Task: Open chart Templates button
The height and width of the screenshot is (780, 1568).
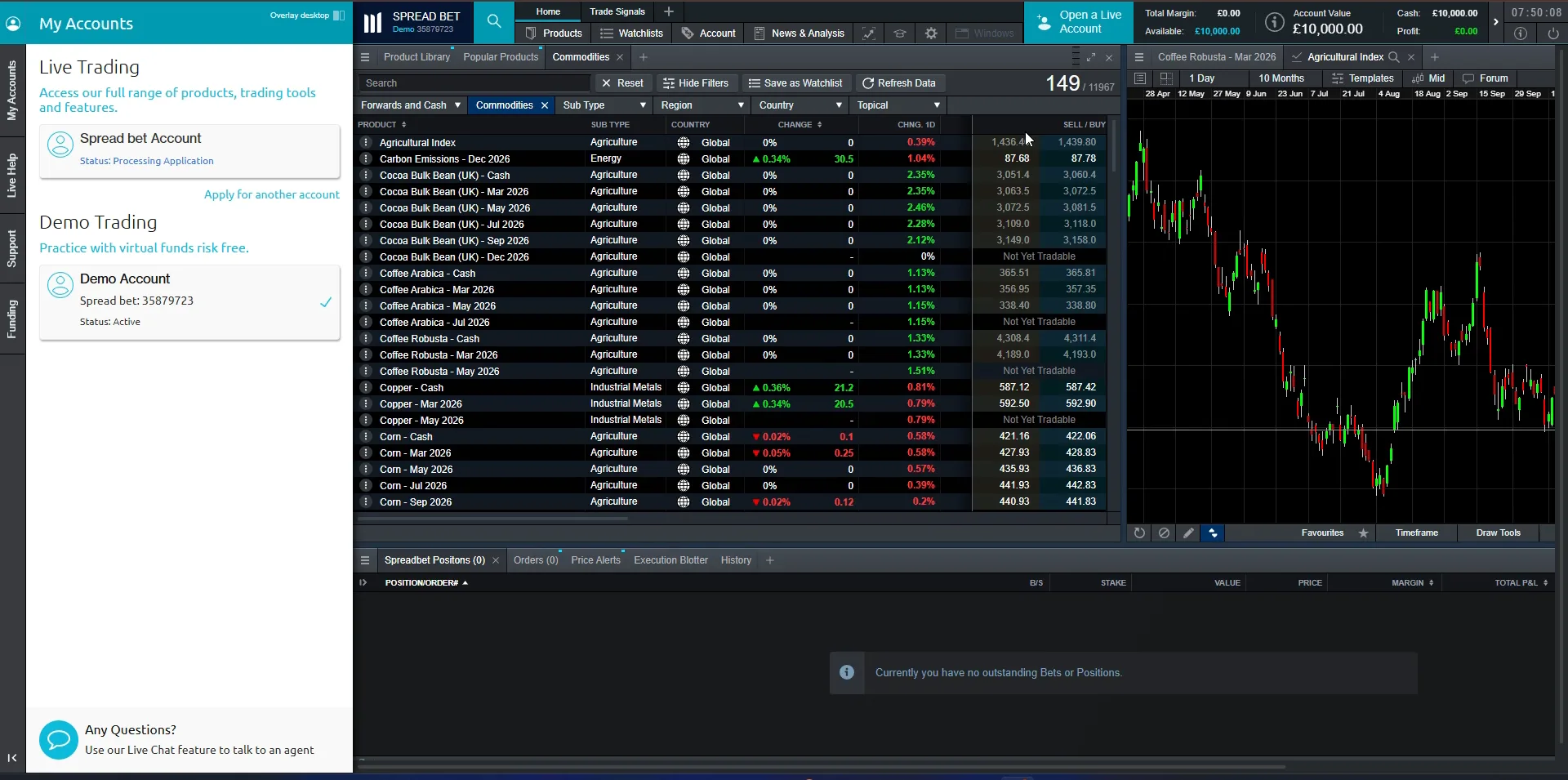Action: [x=1362, y=78]
